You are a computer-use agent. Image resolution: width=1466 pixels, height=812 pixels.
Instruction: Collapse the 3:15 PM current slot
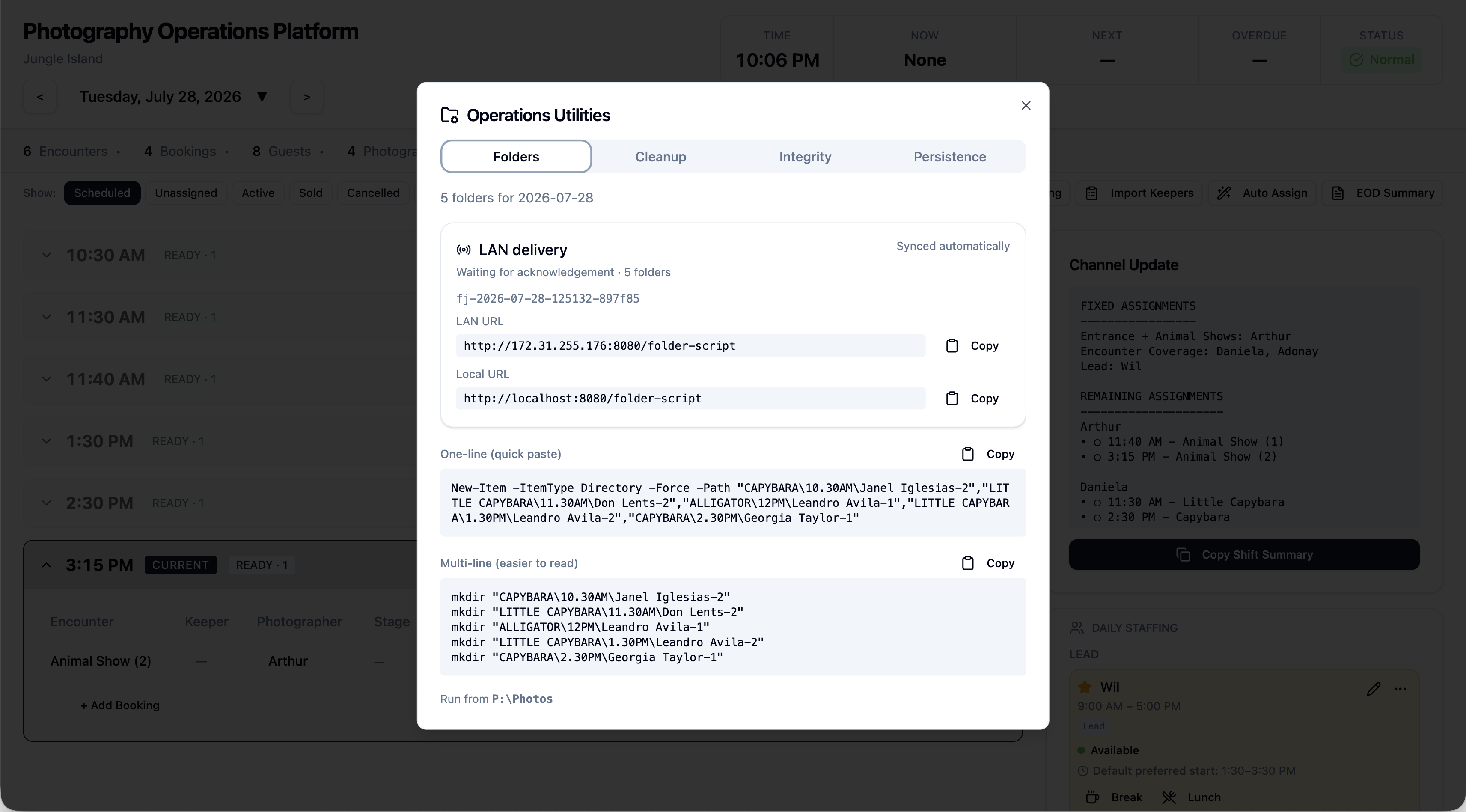47,565
